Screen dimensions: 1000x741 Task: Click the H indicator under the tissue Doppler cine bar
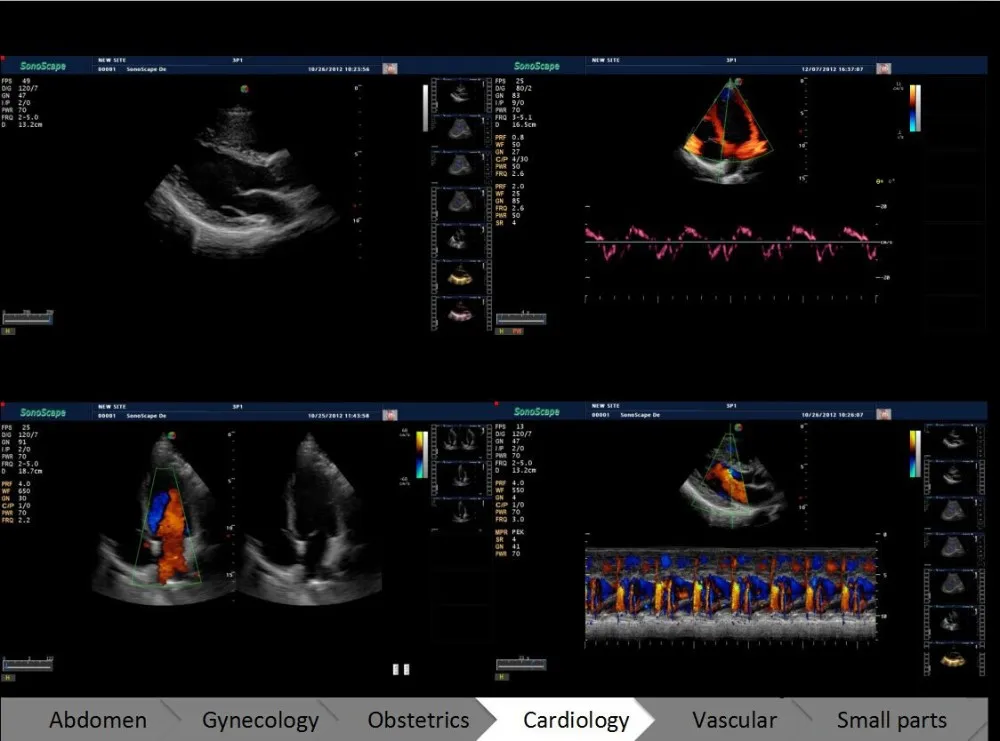tap(502, 332)
